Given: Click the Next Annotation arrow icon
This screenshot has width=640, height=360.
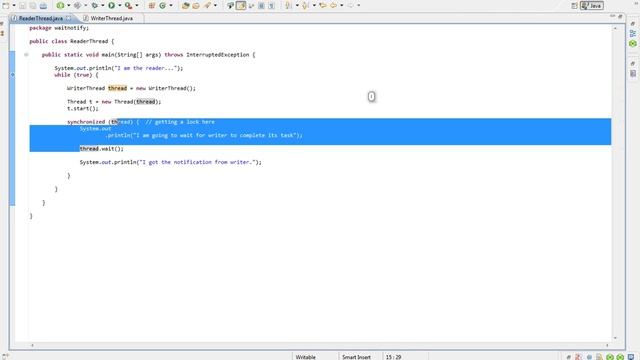Looking at the screenshot, I should click(x=289, y=5).
